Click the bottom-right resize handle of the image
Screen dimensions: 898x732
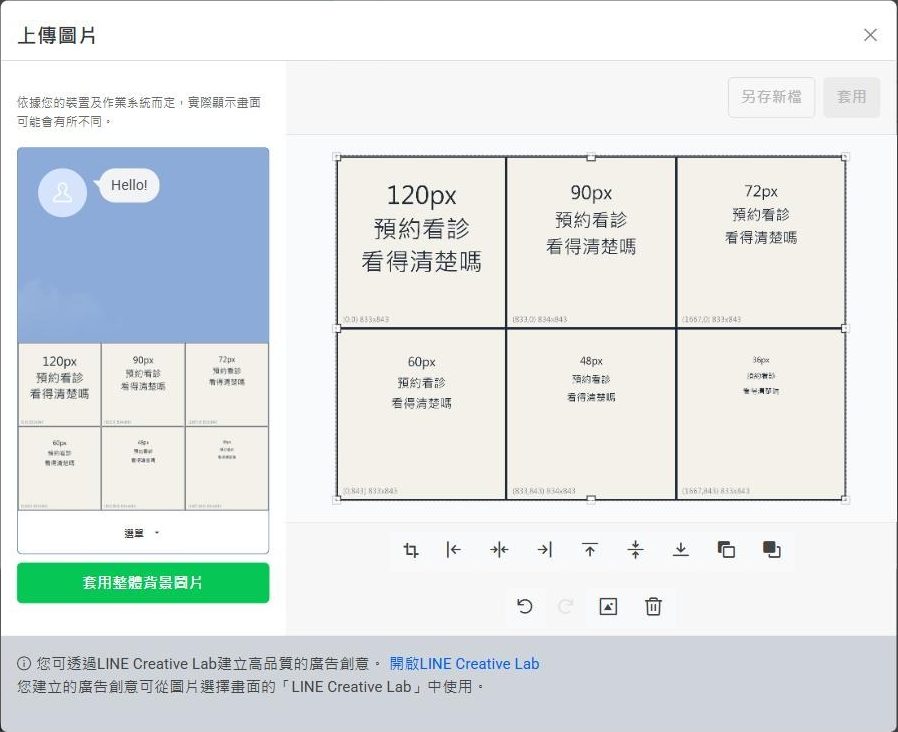coord(845,499)
